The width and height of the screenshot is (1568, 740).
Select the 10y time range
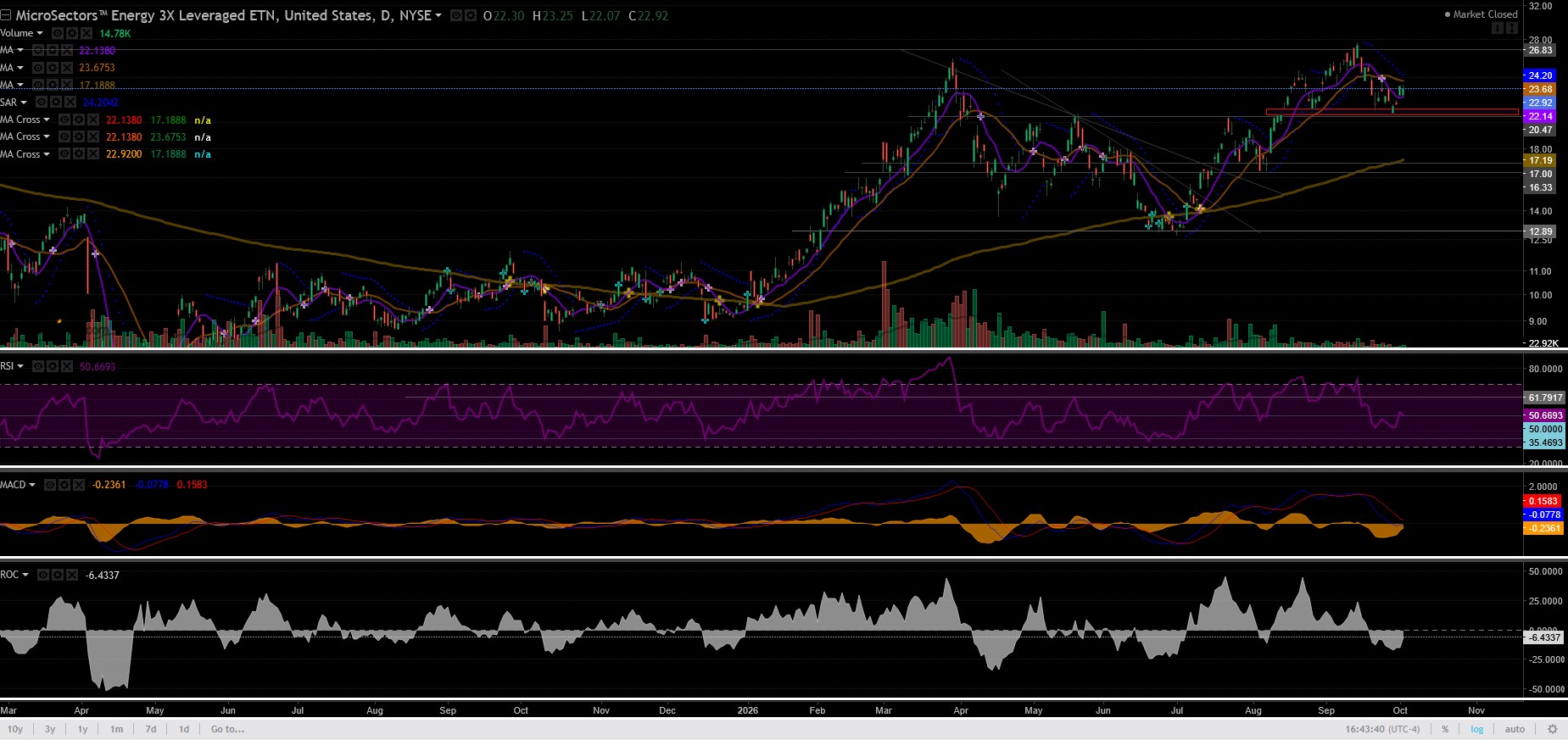(x=15, y=729)
